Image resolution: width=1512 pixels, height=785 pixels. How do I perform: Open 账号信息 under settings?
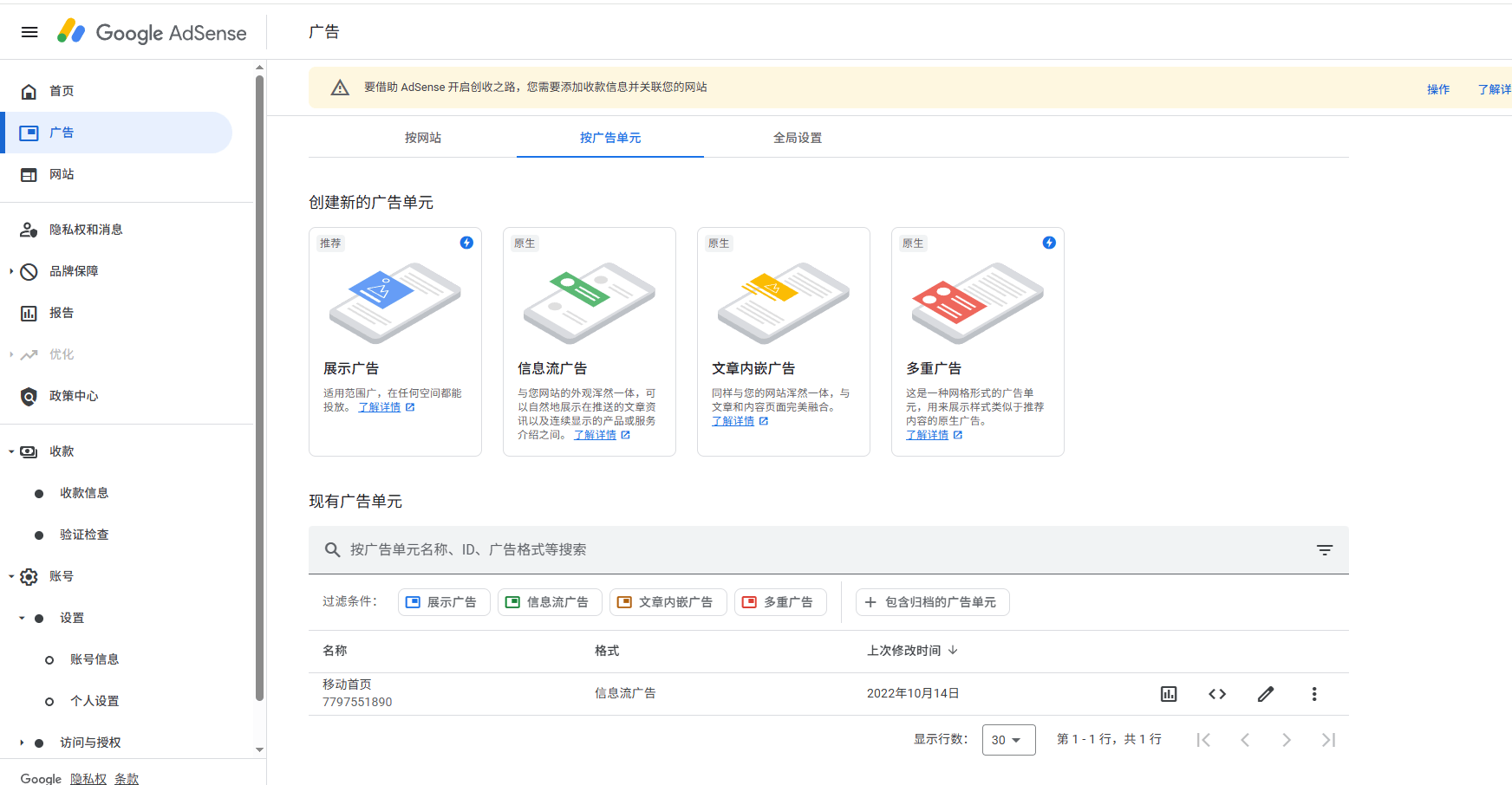[x=94, y=659]
